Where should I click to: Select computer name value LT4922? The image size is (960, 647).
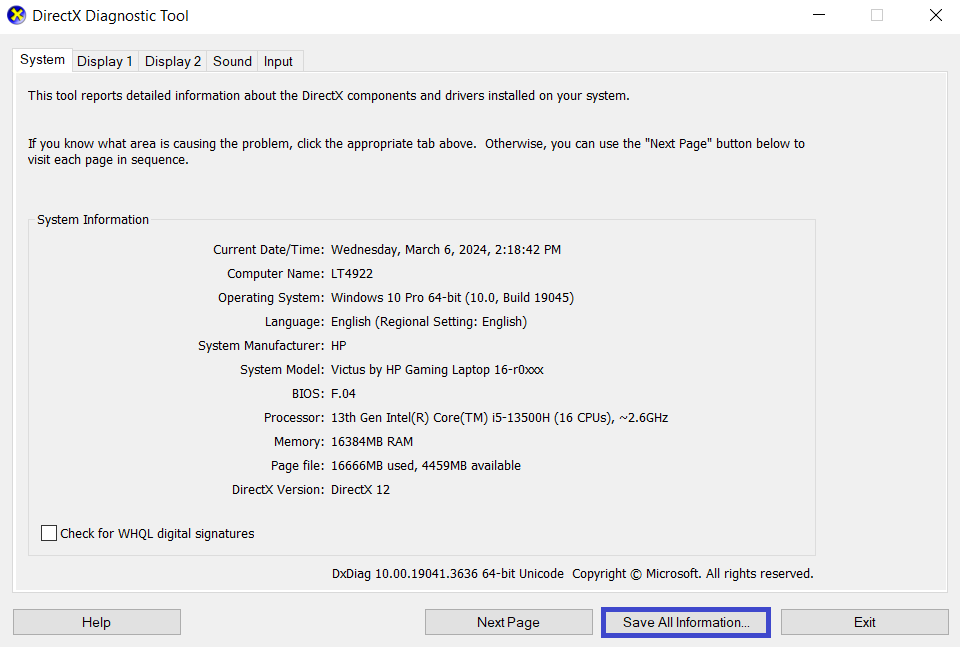[352, 274]
